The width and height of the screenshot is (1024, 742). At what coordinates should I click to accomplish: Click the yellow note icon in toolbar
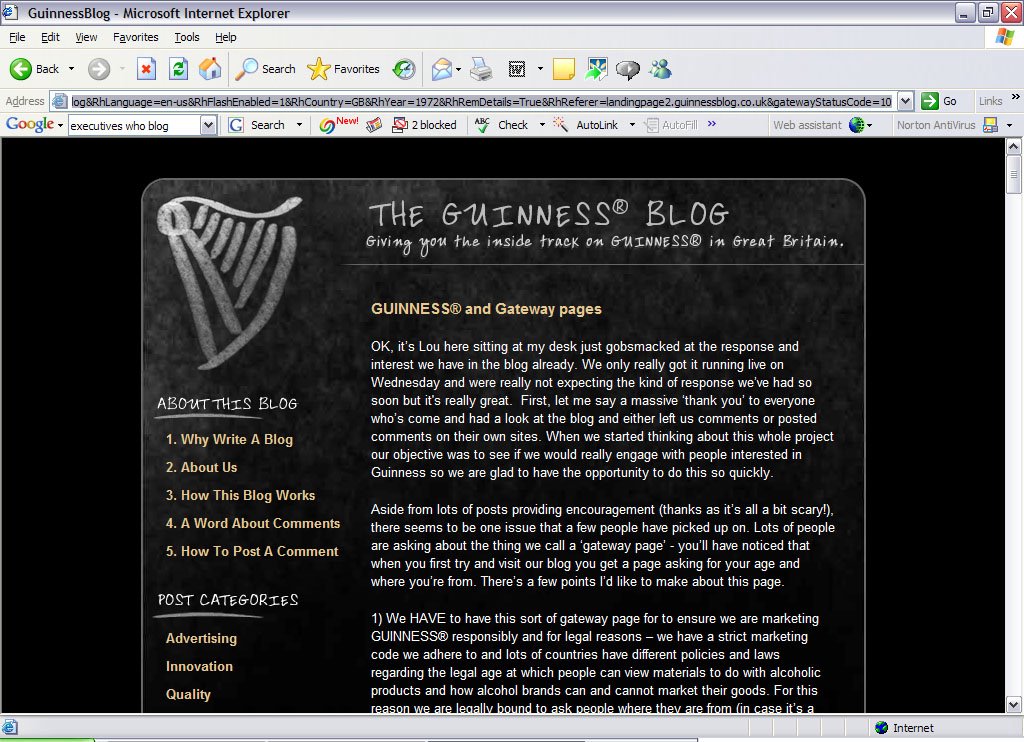[564, 69]
